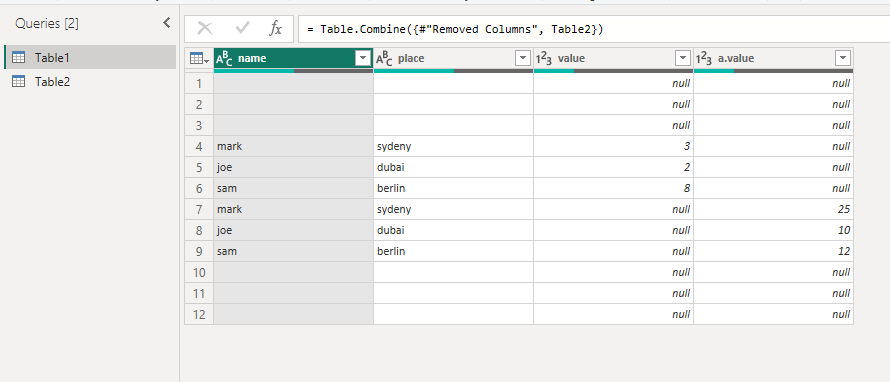Click the value cell showing 8

(x=614, y=188)
